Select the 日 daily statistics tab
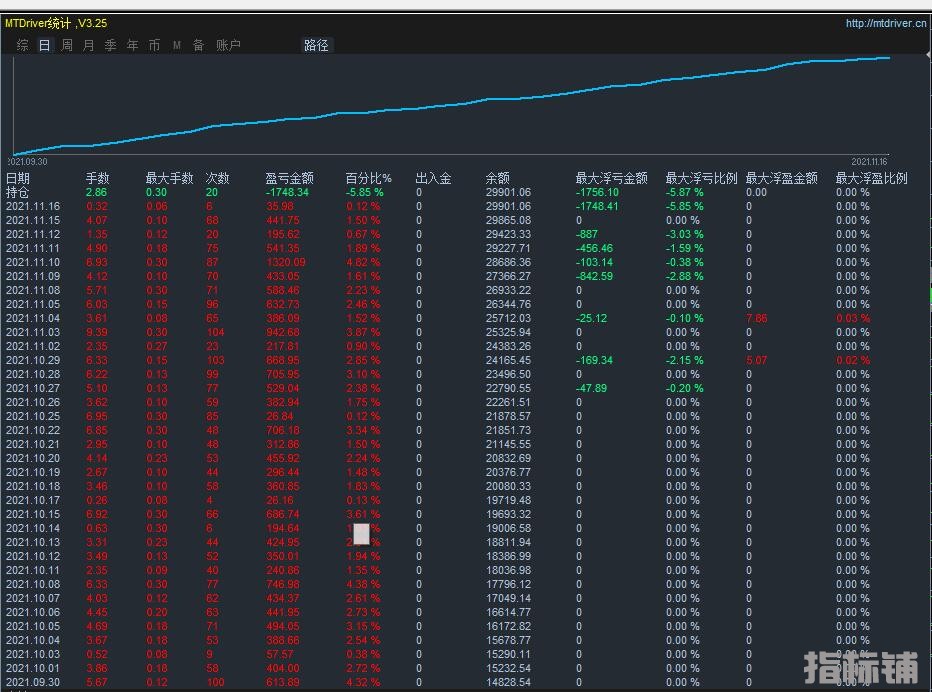The width and height of the screenshot is (932, 692). tap(45, 45)
